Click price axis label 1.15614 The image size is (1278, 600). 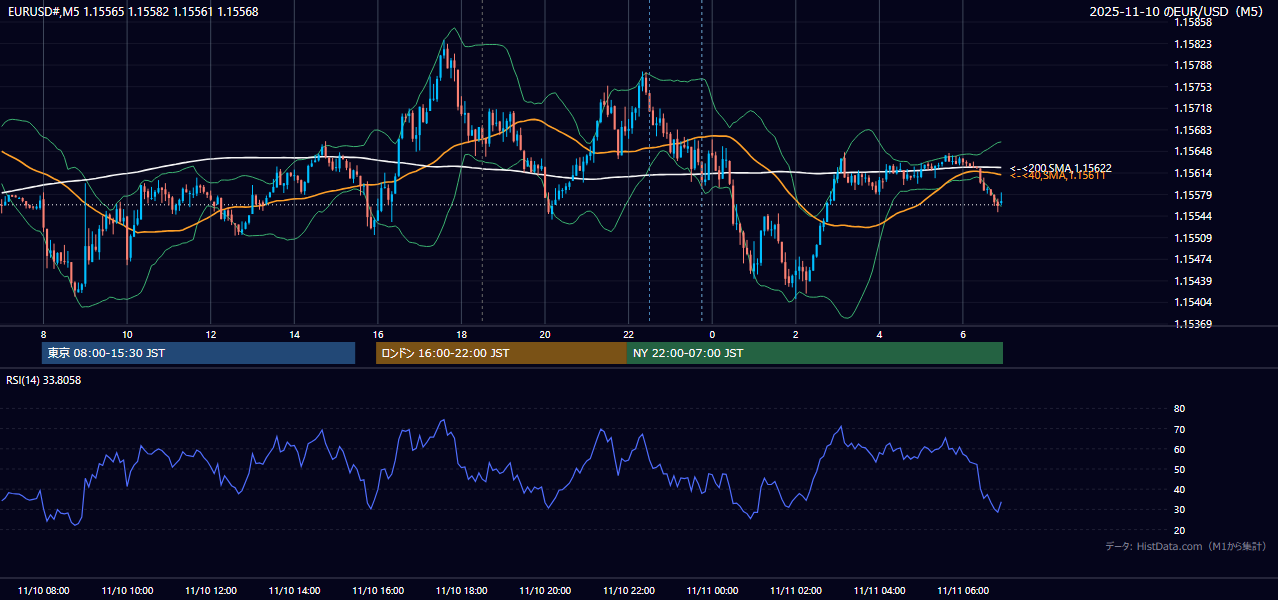coord(1194,173)
